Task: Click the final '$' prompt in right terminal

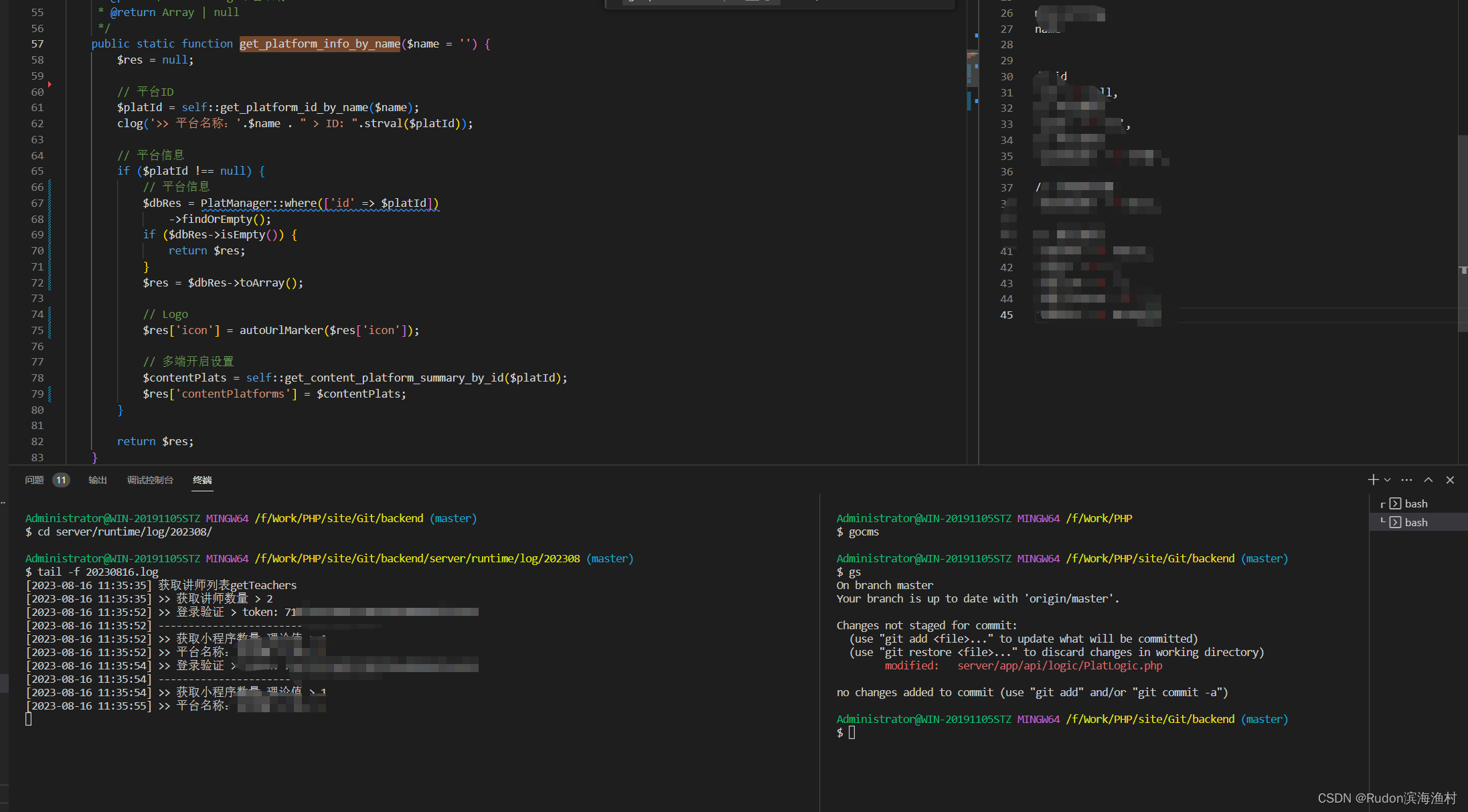Action: (x=840, y=732)
